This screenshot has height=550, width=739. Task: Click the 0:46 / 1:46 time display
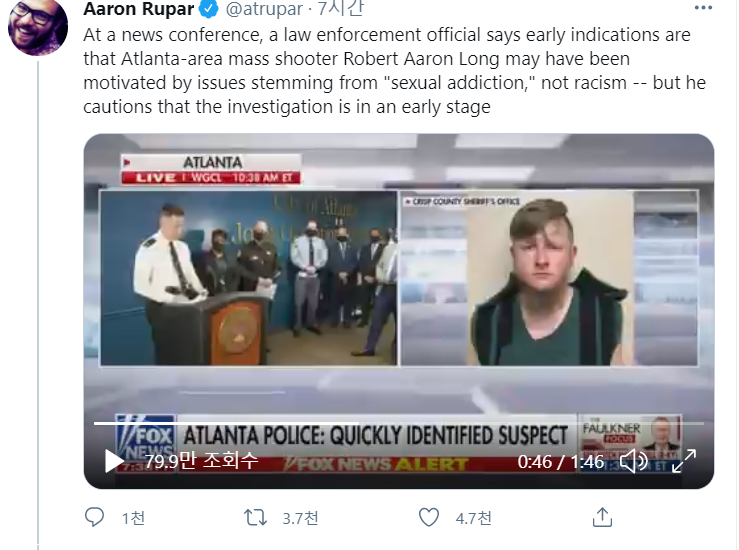tap(561, 461)
